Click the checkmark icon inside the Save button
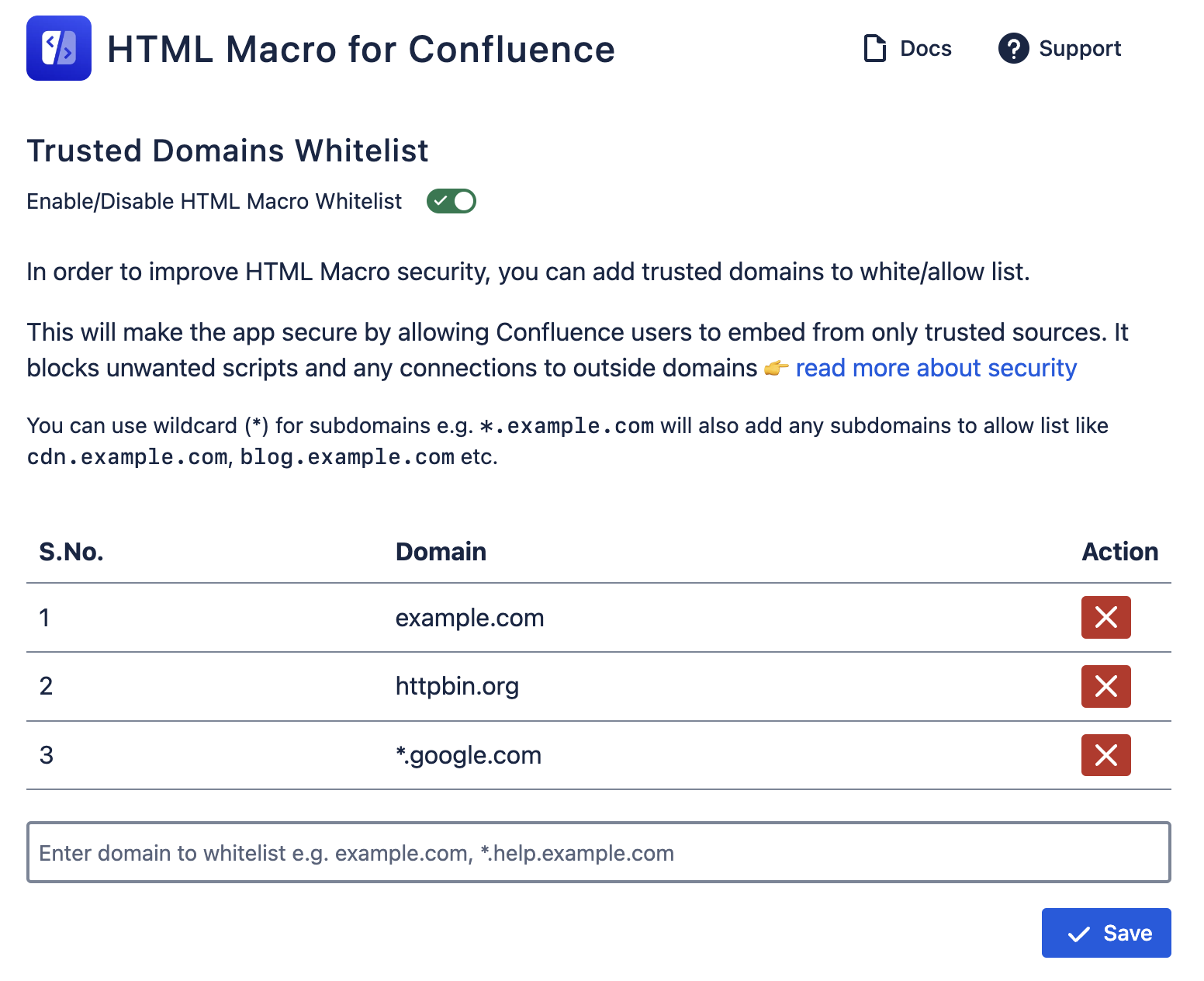Viewport: 1204px width, 981px height. (x=1078, y=933)
